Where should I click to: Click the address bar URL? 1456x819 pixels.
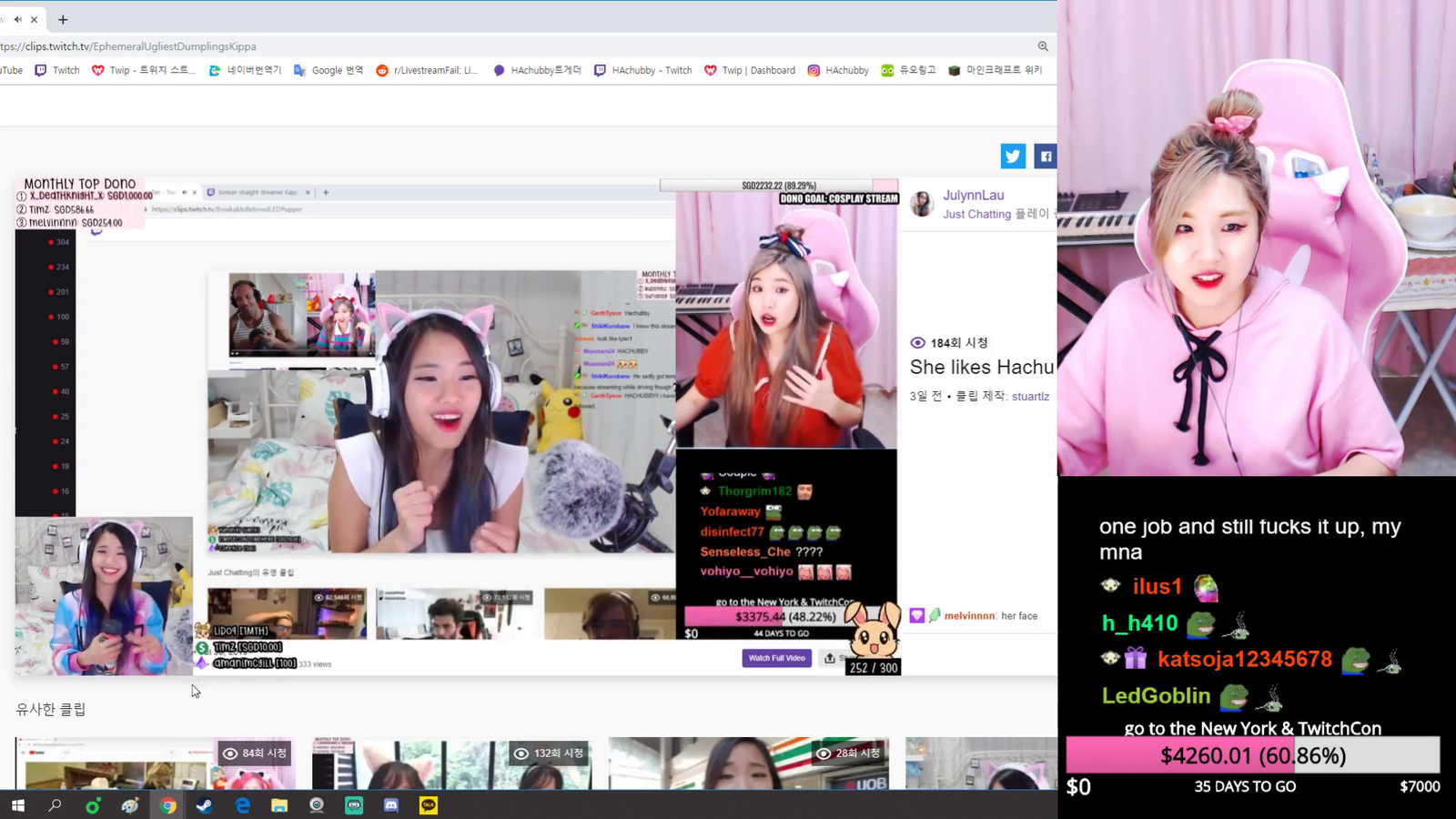(x=128, y=46)
